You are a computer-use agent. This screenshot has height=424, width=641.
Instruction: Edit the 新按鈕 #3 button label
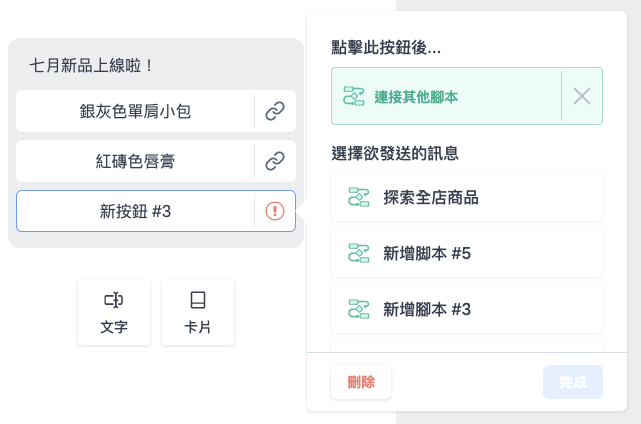[x=135, y=211]
